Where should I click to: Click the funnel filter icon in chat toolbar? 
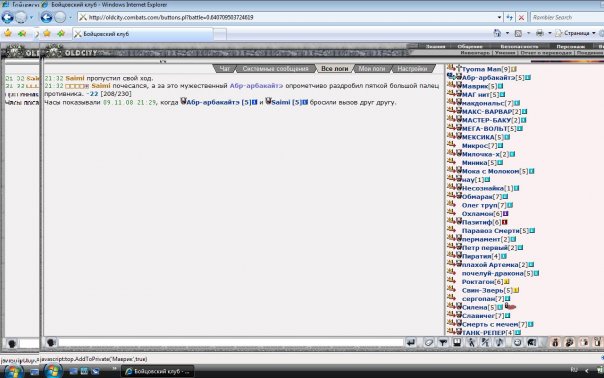coord(443,342)
